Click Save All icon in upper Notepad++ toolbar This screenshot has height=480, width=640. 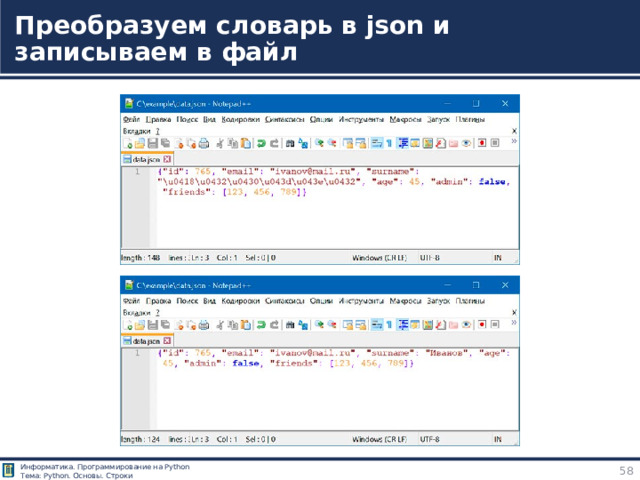[x=165, y=143]
